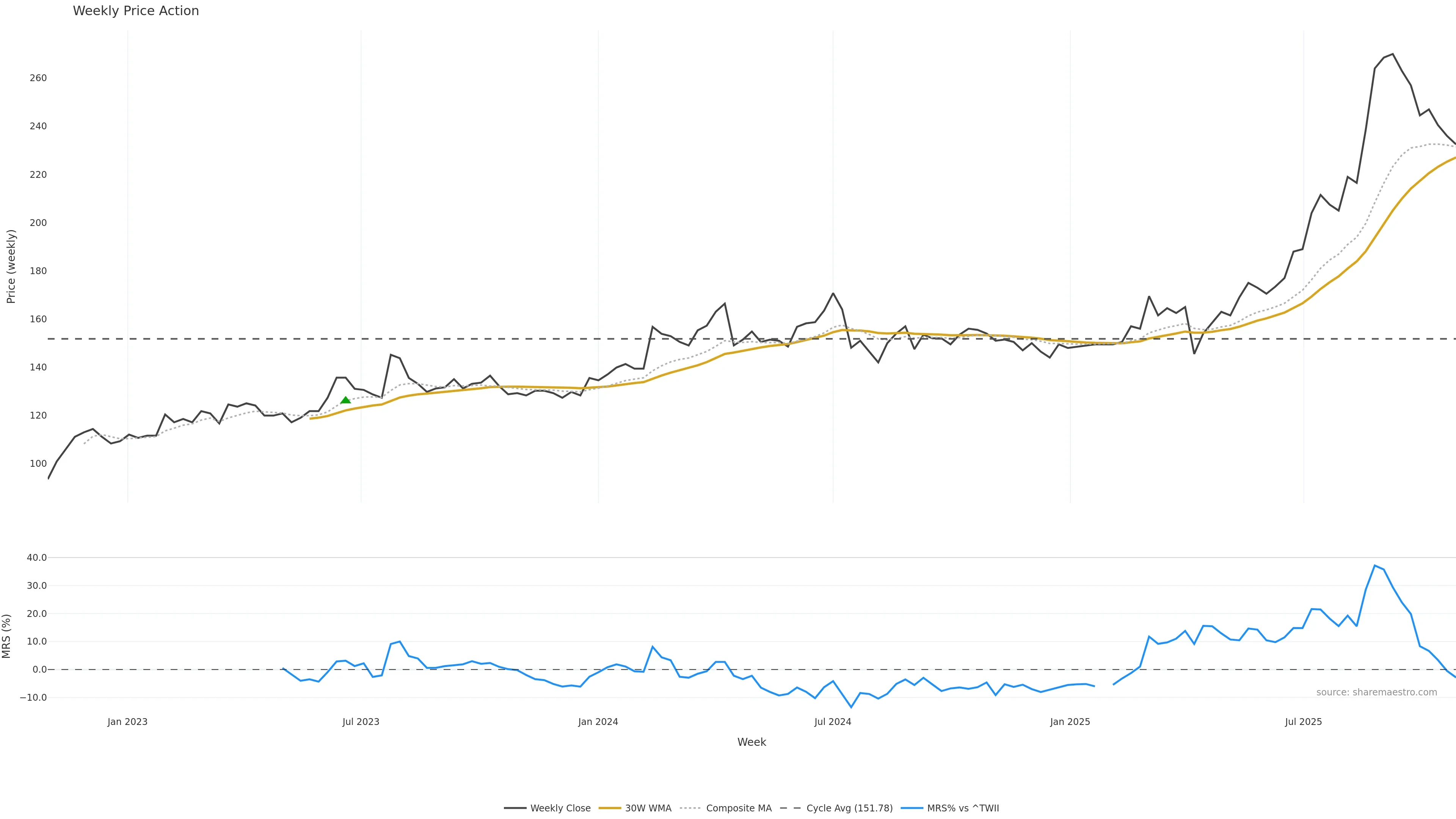Click the blue MRS% legend line swatch
This screenshot has width=1456, height=819.
point(912,808)
